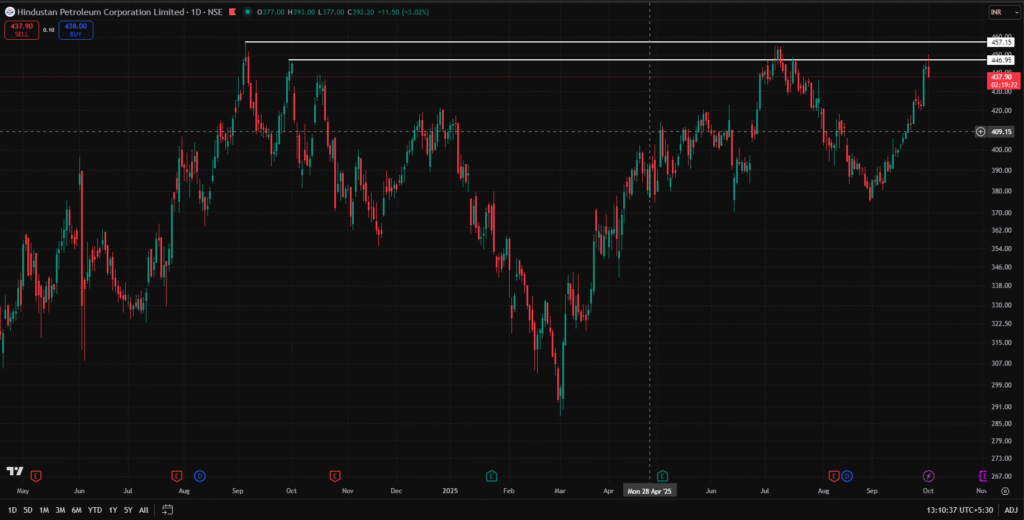This screenshot has height=520, width=1024.
Task: Open the INR currency dropdown
Action: tap(999, 12)
